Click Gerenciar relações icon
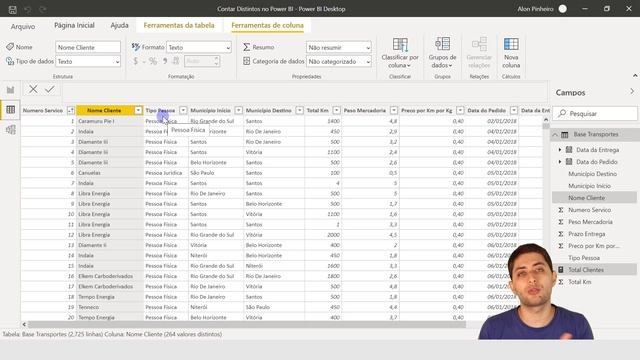The height and width of the screenshot is (360, 640). point(479,44)
